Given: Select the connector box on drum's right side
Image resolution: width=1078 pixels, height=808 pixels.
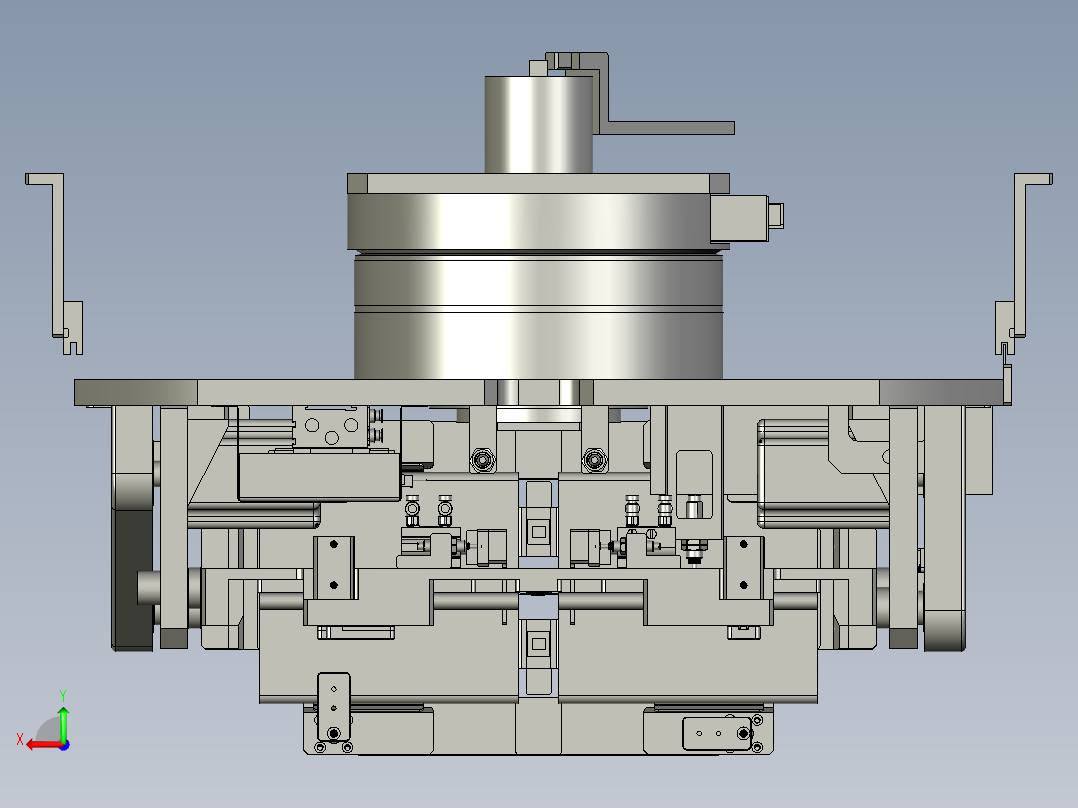Looking at the screenshot, I should pos(740,218).
